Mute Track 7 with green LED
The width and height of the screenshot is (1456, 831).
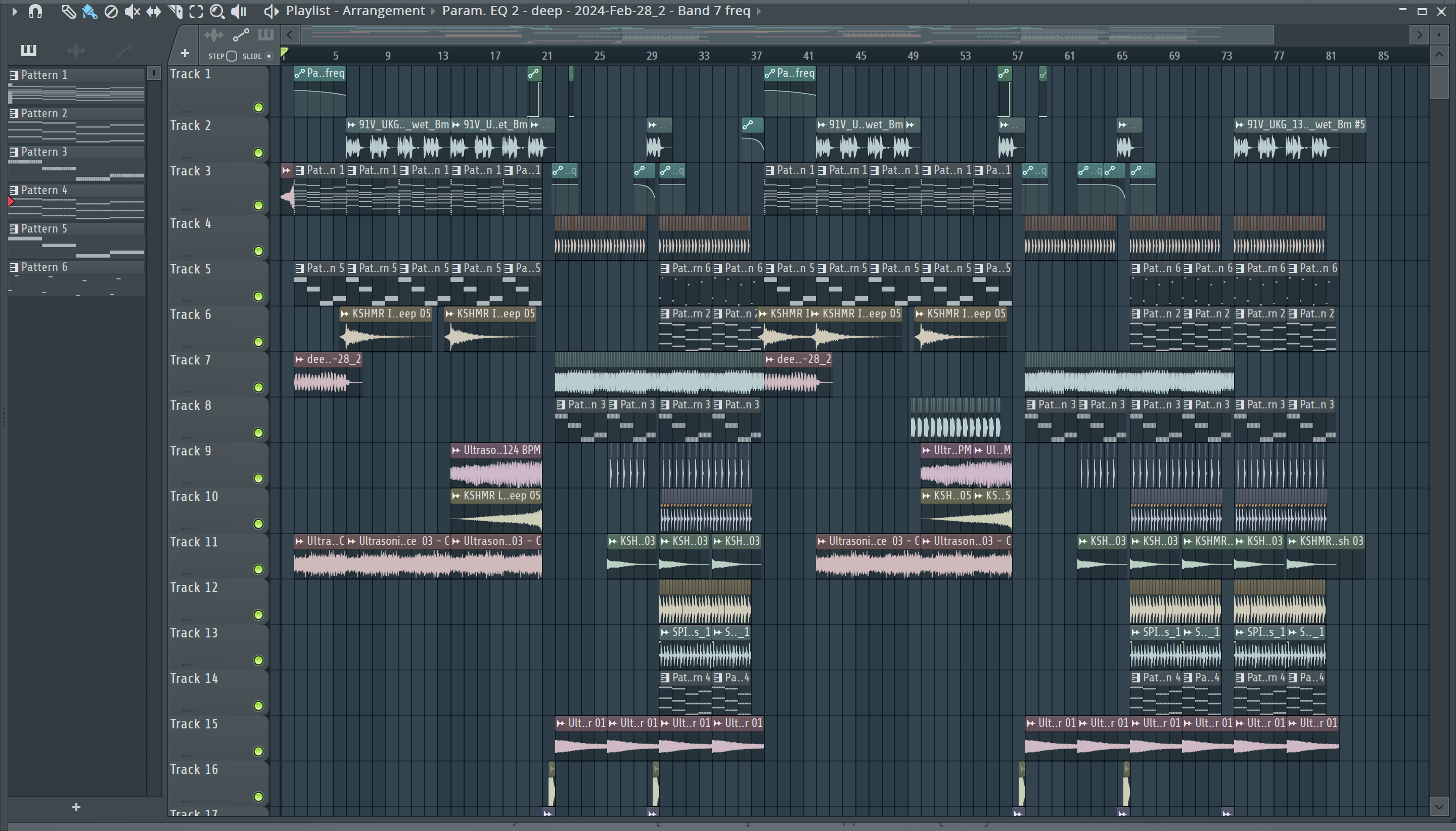258,388
